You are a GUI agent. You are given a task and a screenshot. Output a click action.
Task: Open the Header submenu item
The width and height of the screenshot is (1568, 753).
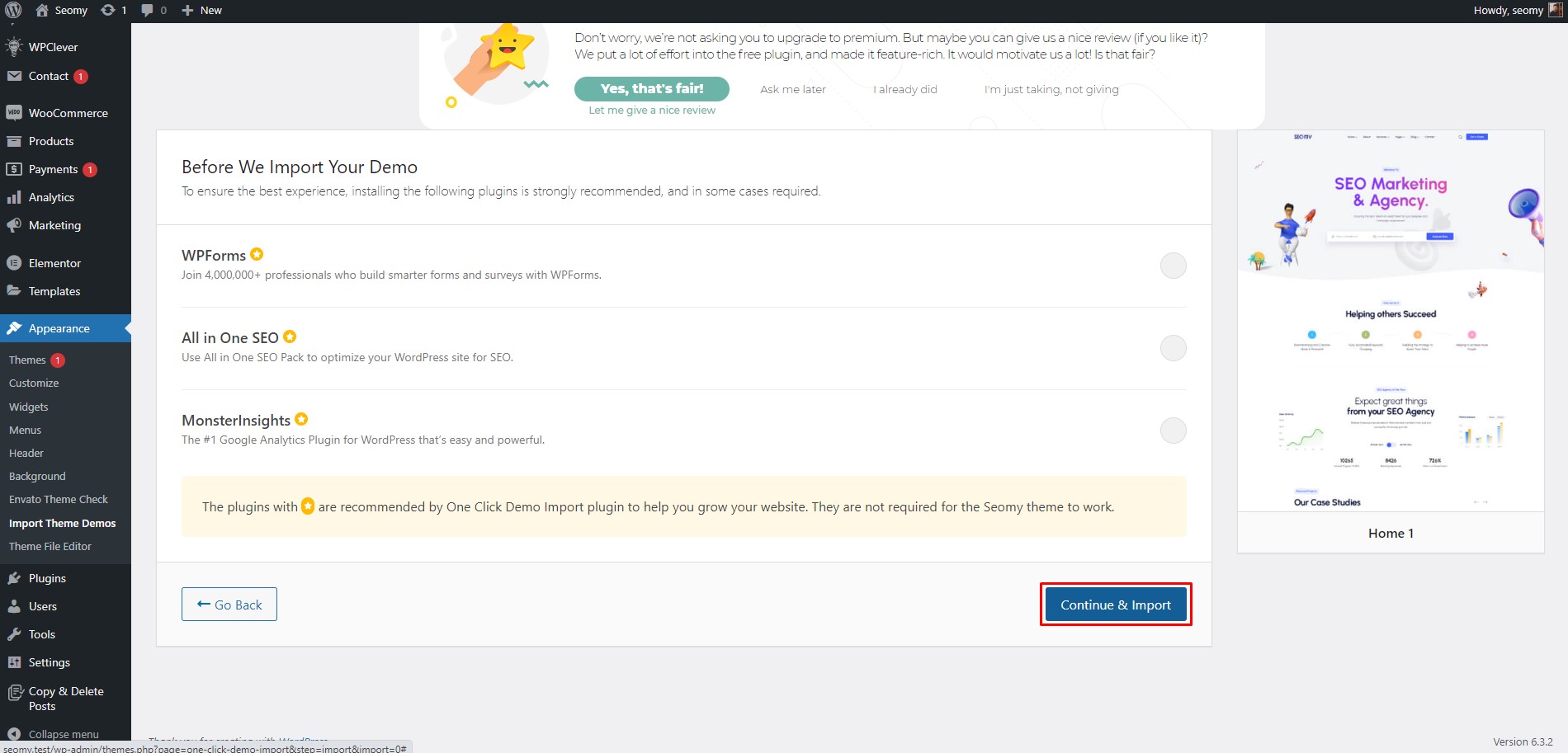[26, 453]
